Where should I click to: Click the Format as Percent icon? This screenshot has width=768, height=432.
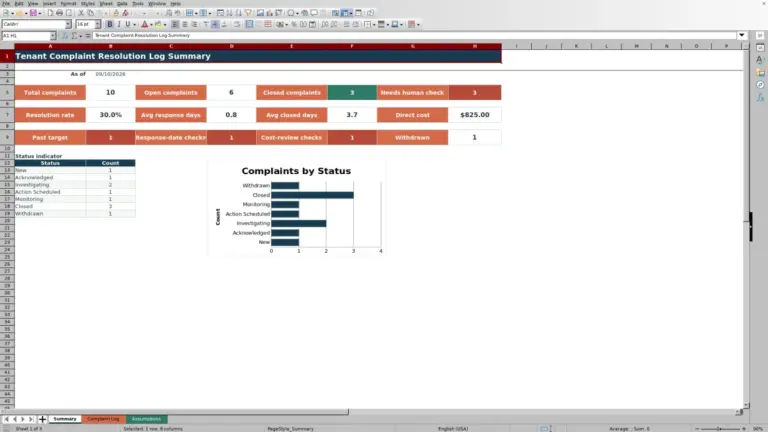pyautogui.click(x=294, y=24)
